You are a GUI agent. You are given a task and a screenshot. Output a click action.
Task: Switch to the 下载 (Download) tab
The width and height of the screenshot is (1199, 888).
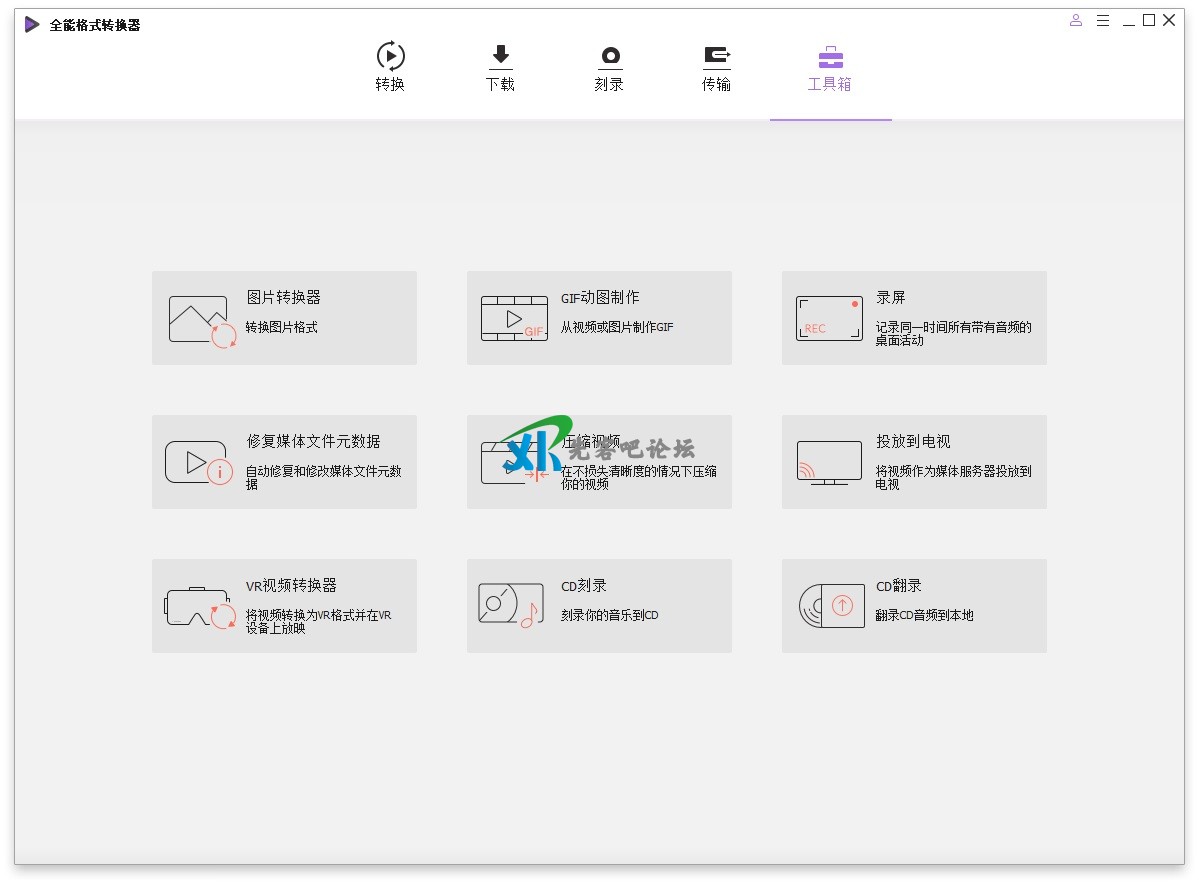coord(500,67)
